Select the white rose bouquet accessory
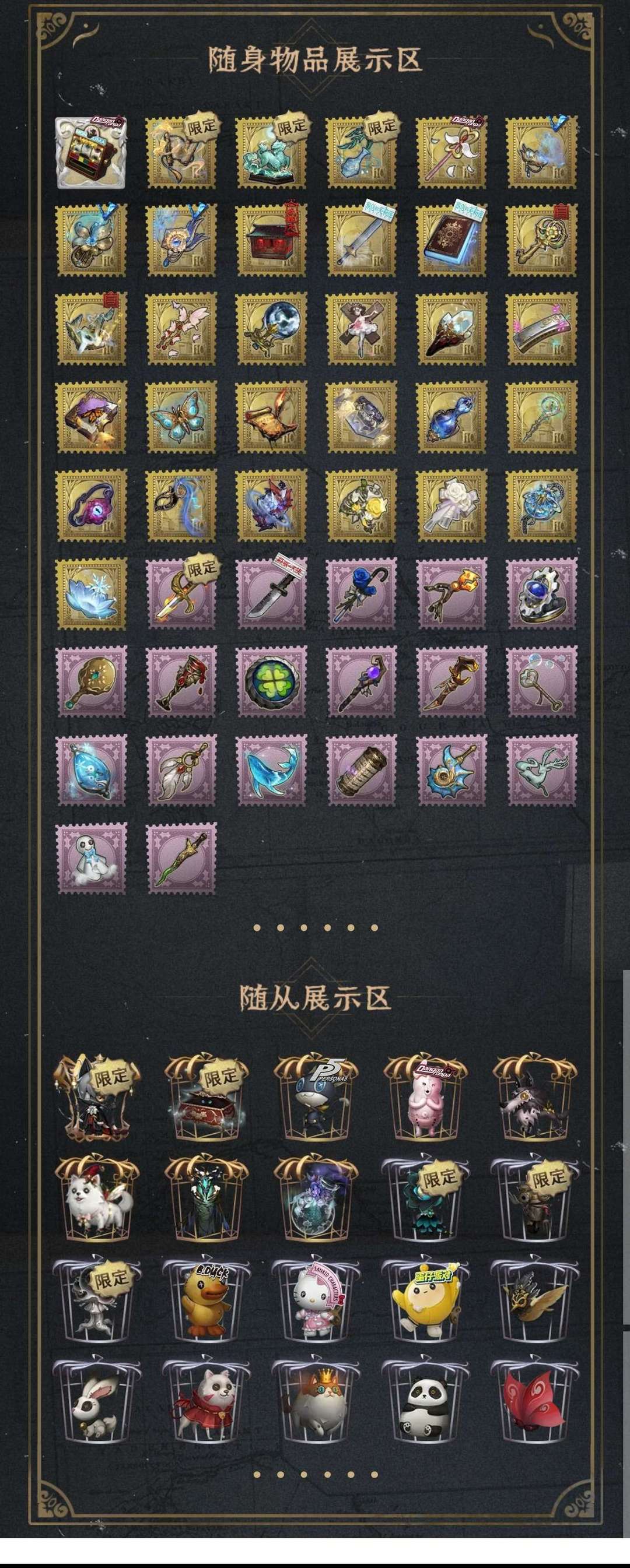This screenshot has height=1568, width=630. 452,506
